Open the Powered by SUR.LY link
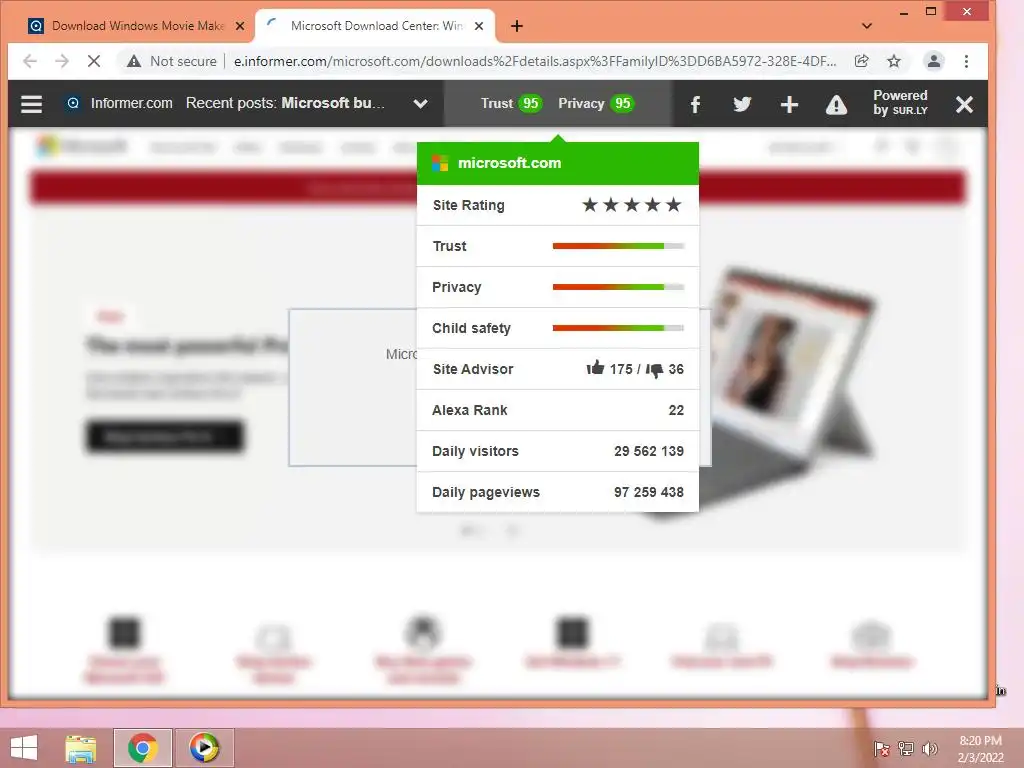Screen dimensions: 1024x768 901,103
